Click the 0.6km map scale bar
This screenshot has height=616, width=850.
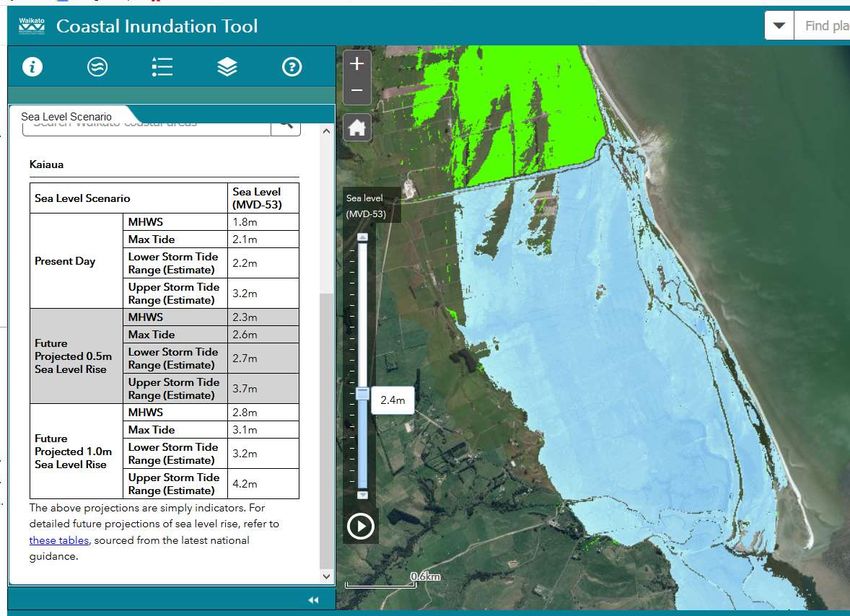click(381, 585)
